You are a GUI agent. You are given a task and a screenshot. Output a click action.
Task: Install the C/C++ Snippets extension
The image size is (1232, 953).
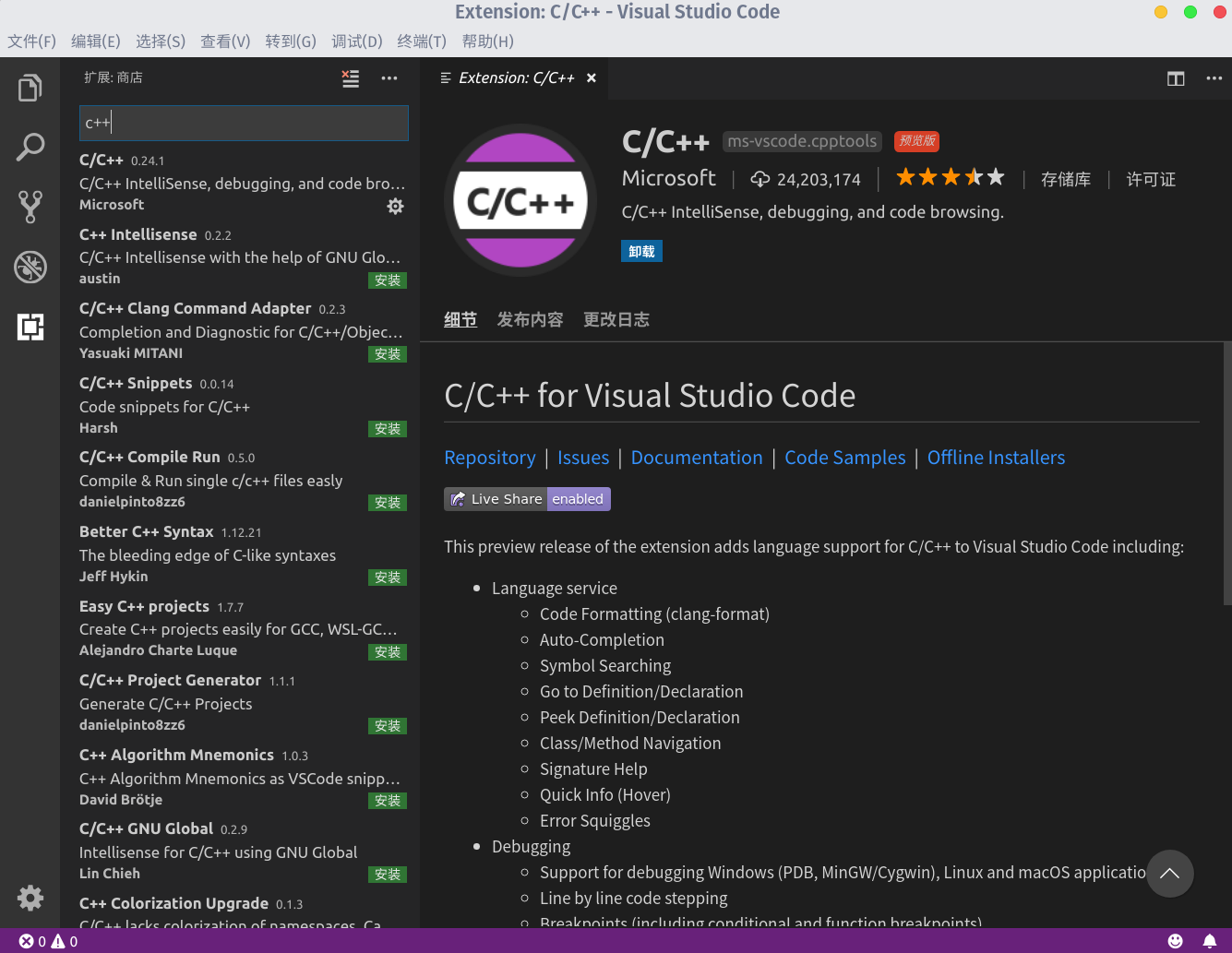click(388, 429)
